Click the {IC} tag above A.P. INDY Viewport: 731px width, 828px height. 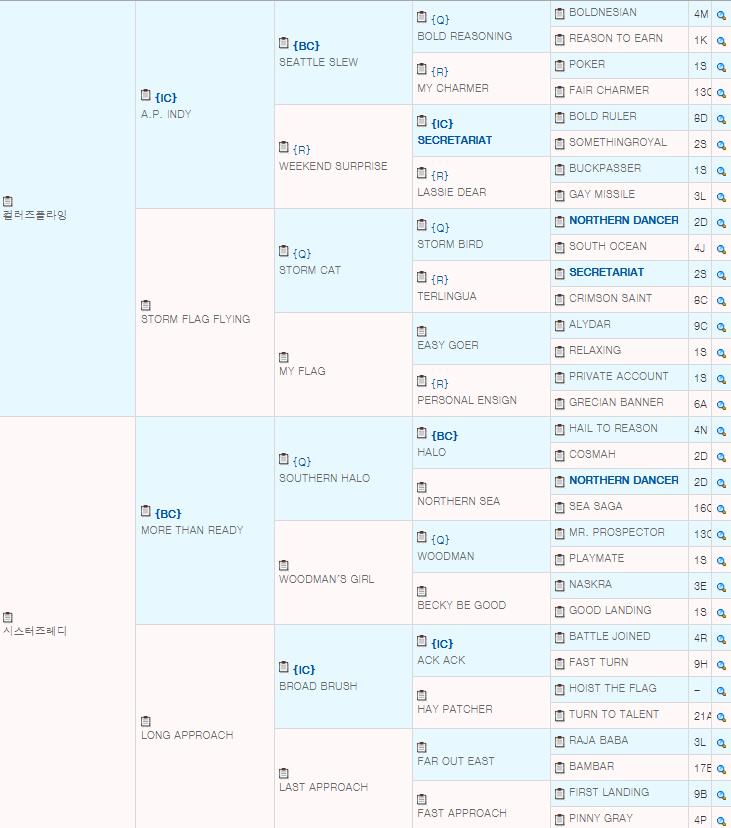(166, 98)
